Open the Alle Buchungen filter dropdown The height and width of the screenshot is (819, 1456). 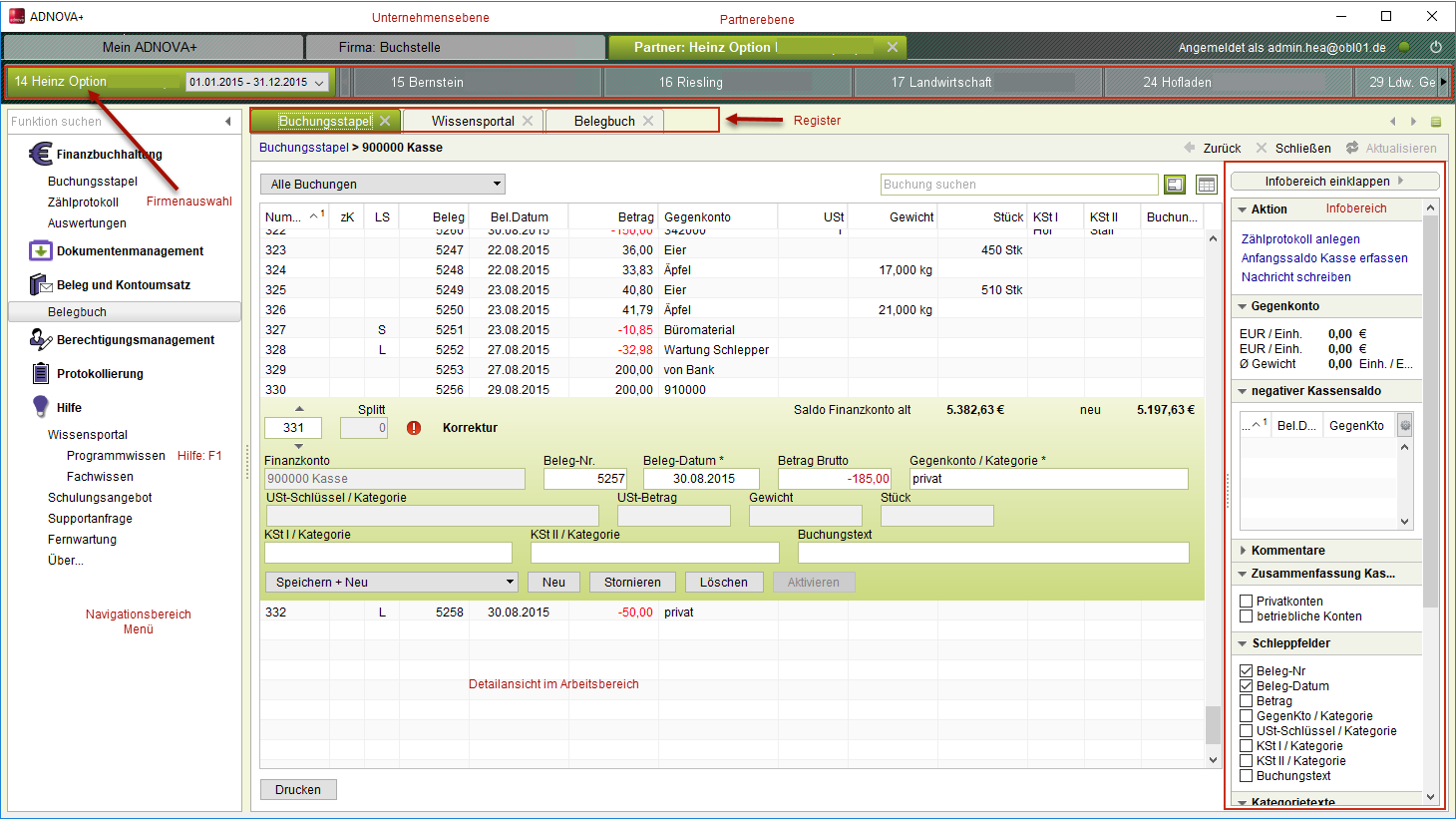[x=383, y=185]
